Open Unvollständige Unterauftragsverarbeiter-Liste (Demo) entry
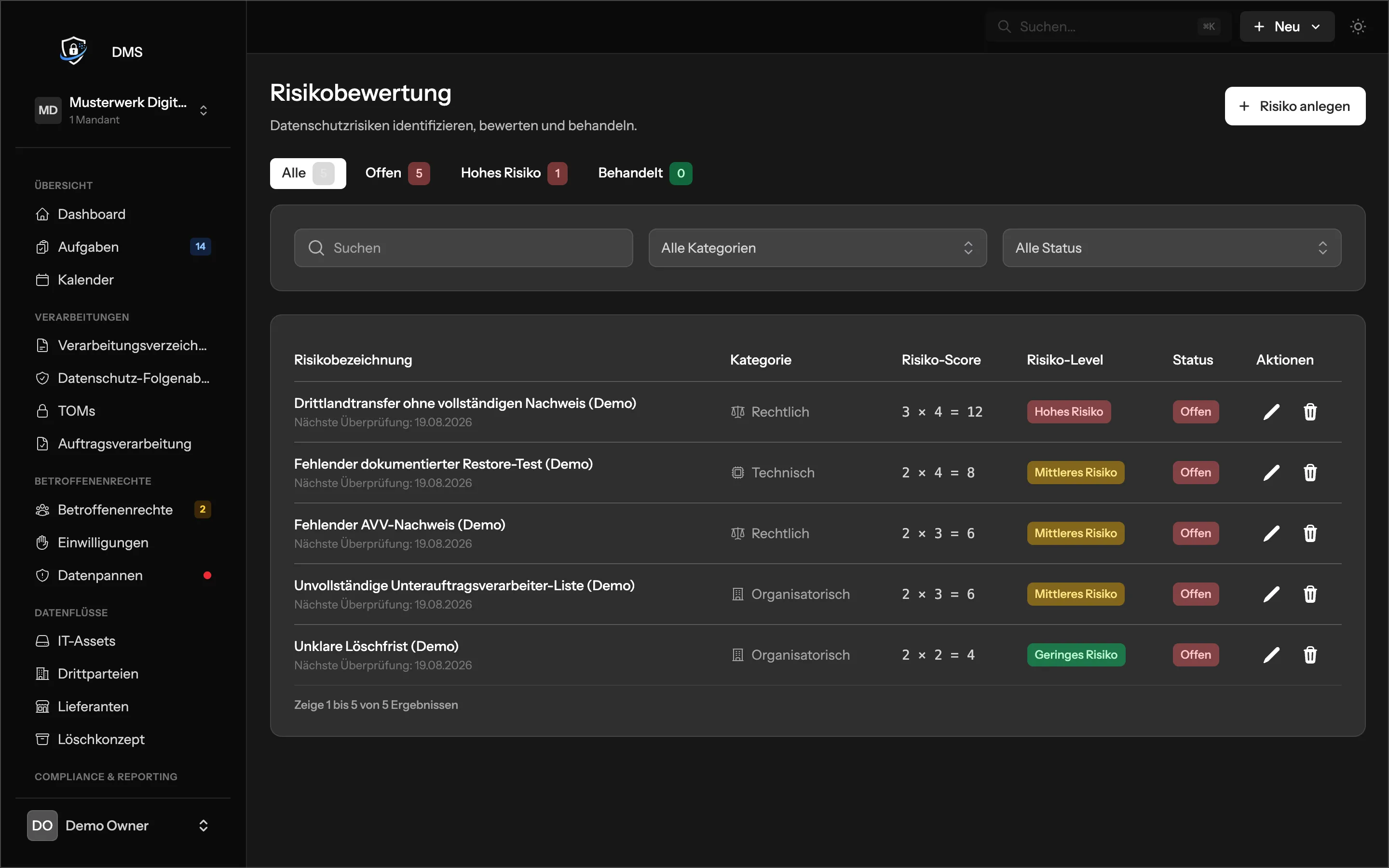 [464, 585]
